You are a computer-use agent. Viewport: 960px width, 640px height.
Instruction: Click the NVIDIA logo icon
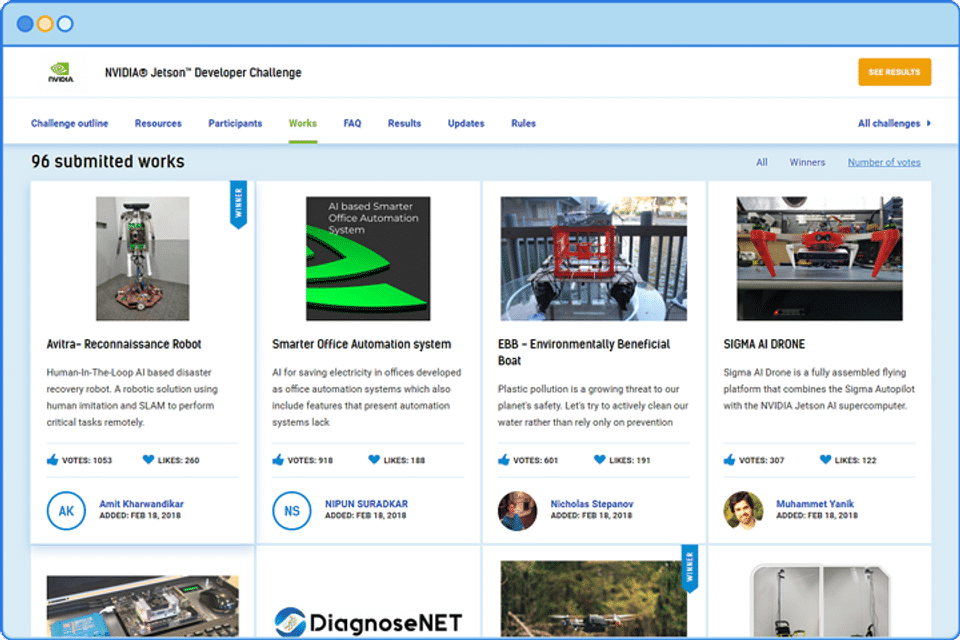(x=61, y=72)
